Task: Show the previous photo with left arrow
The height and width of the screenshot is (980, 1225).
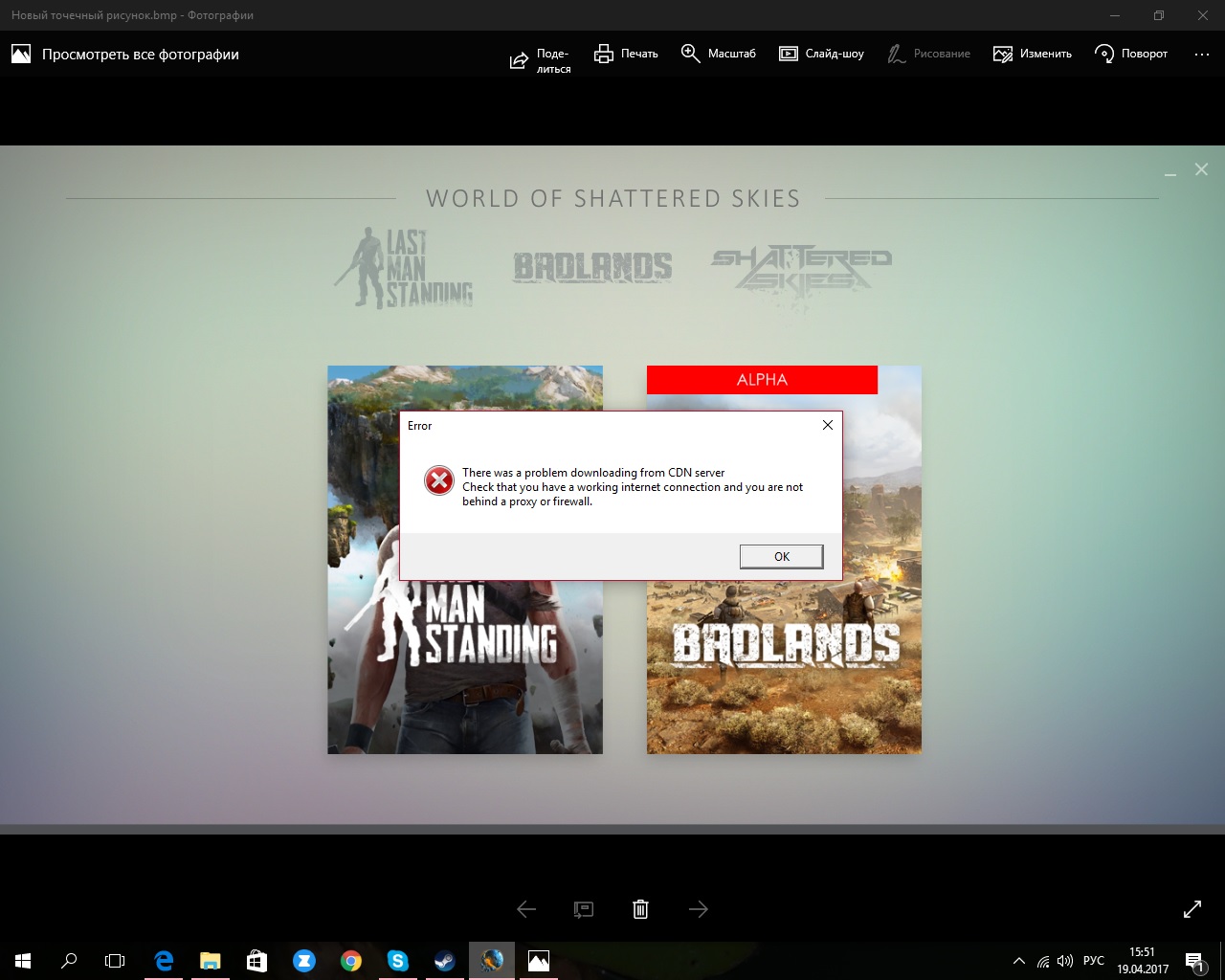Action: (x=526, y=909)
